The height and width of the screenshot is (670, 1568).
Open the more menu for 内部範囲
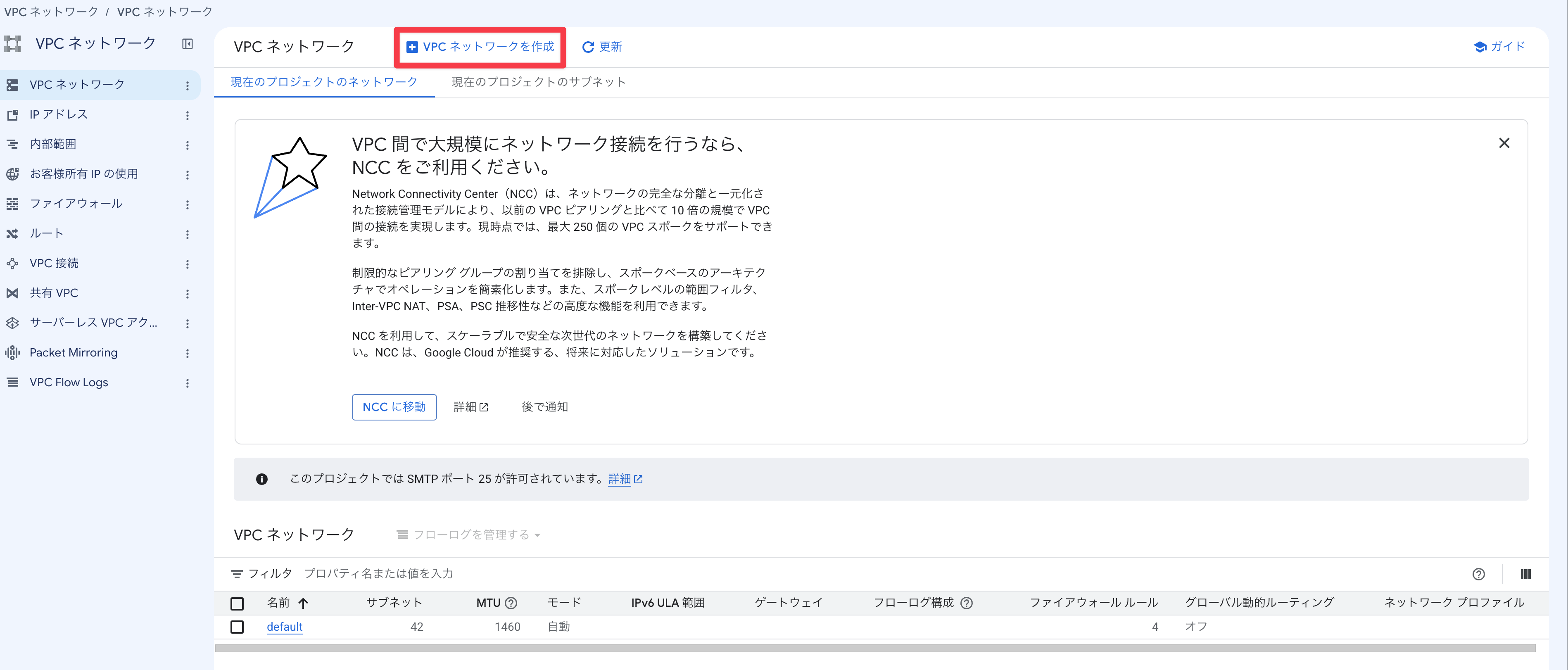(x=188, y=145)
